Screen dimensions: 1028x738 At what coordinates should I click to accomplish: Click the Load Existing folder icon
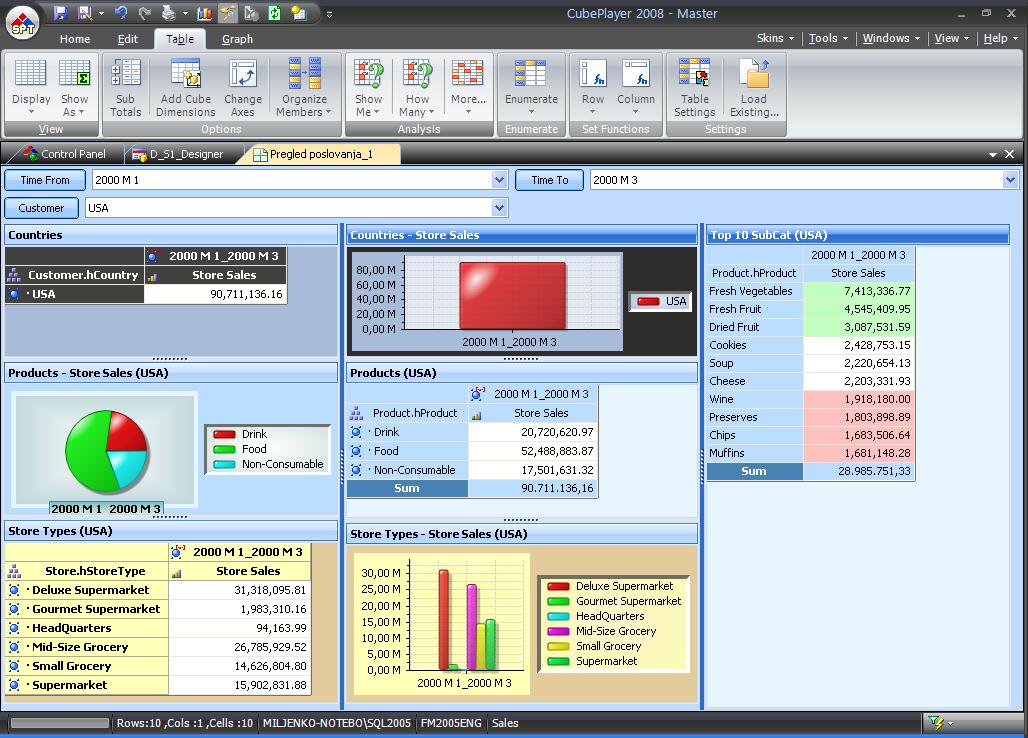pyautogui.click(x=754, y=73)
